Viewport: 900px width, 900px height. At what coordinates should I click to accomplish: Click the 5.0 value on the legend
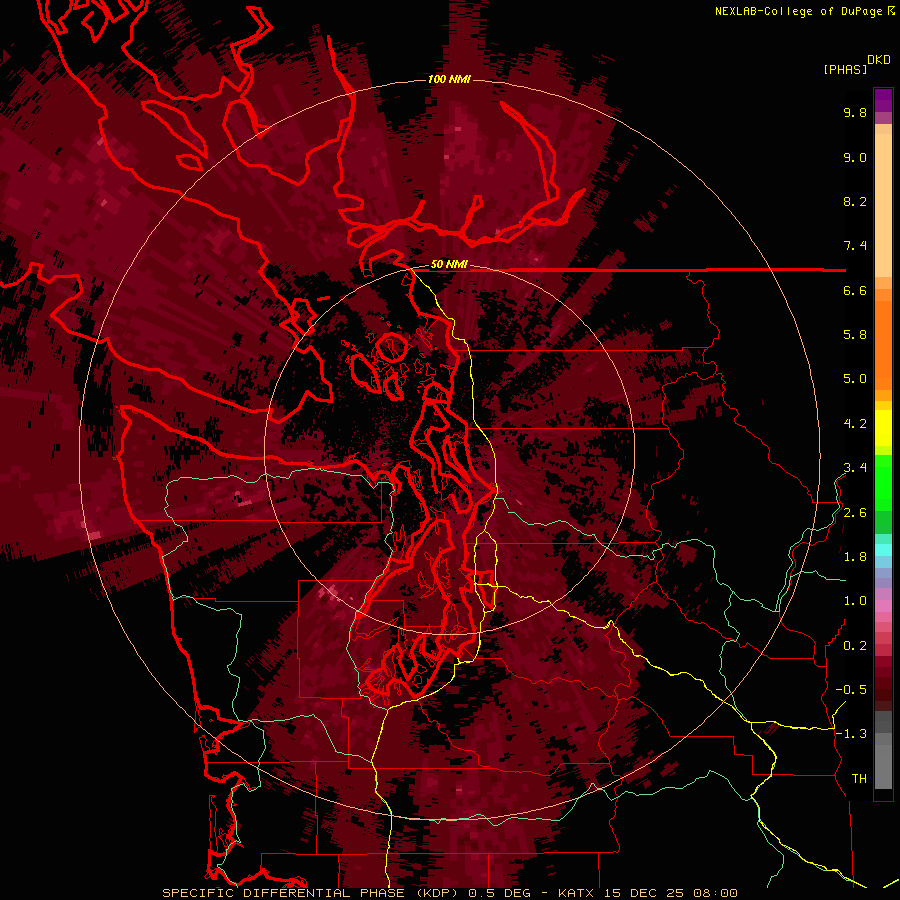point(855,379)
